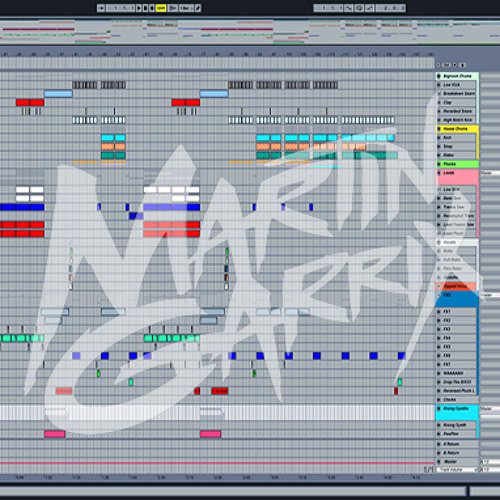Viewport: 500px width, 500px height.
Task: Click the horizontal scrollbar at the bottom
Action: (233, 491)
